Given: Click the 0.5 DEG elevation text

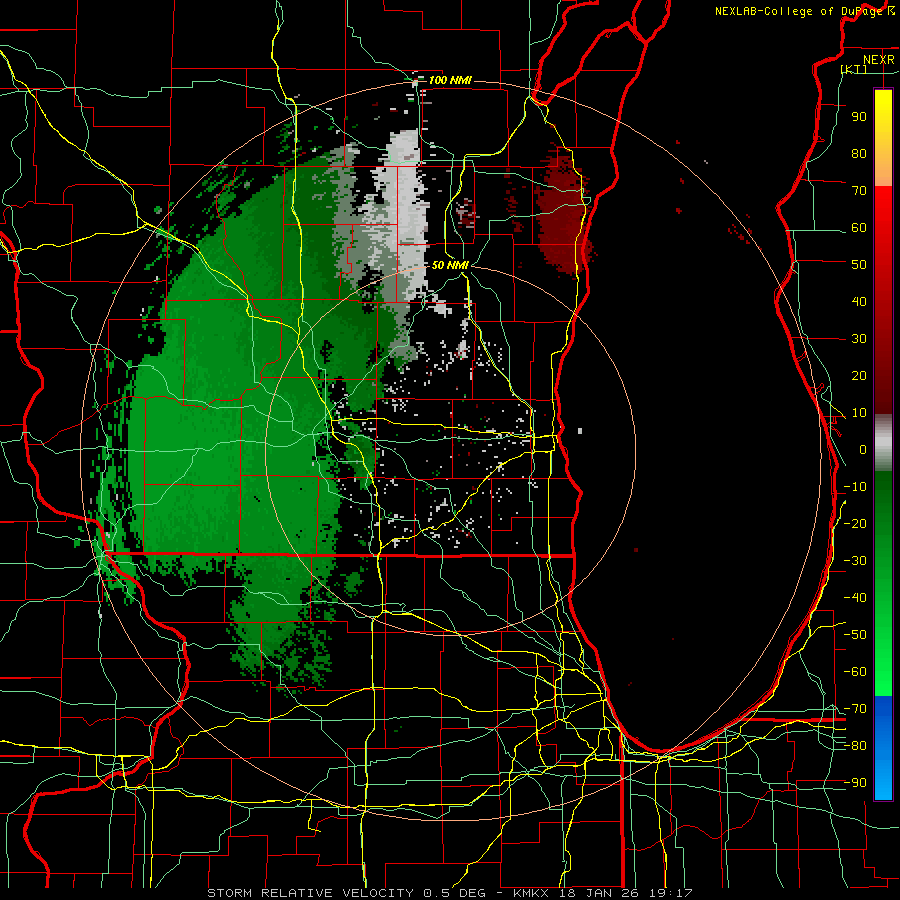Looking at the screenshot, I should coord(455,893).
